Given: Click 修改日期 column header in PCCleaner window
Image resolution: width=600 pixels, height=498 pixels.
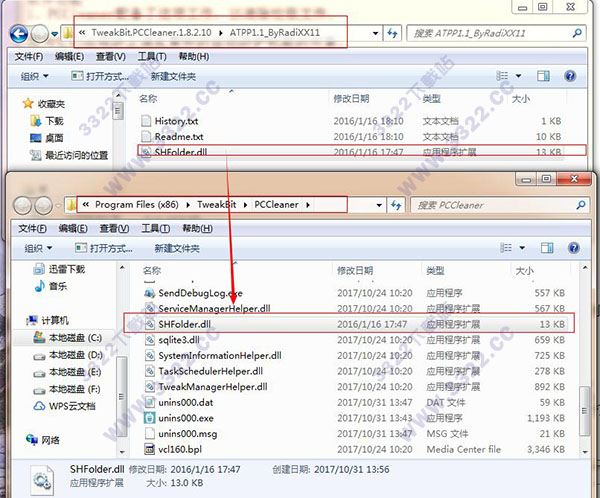Looking at the screenshot, I should coord(355,271).
